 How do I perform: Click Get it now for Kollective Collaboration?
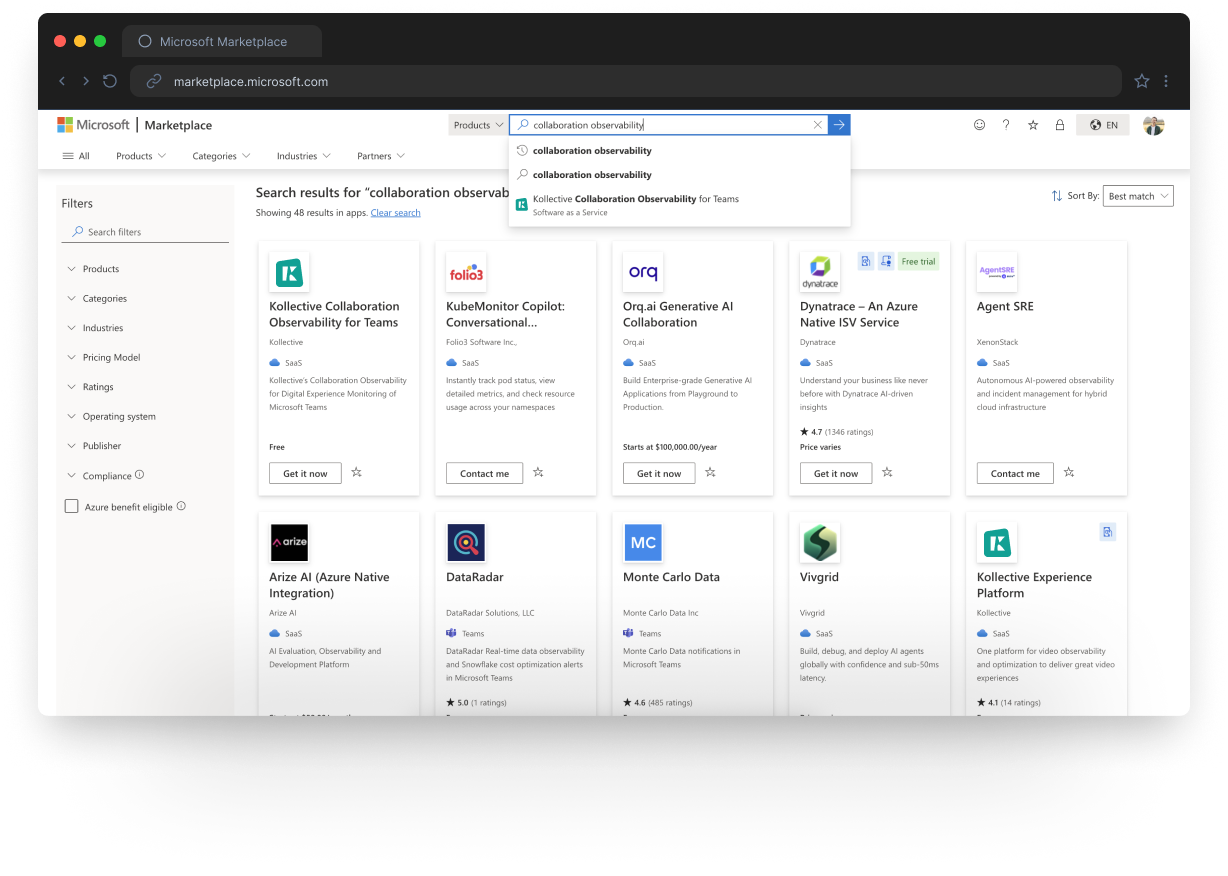click(x=305, y=473)
